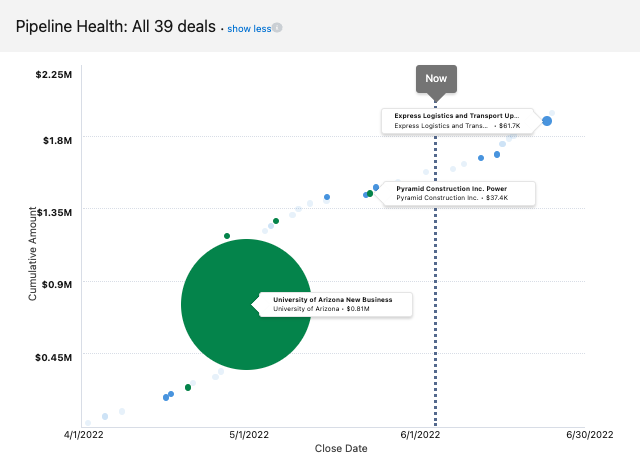This screenshot has height=457, width=640.
Task: Click the Pipeline Health: All 39 deals heading
Action: pyautogui.click(x=116, y=27)
